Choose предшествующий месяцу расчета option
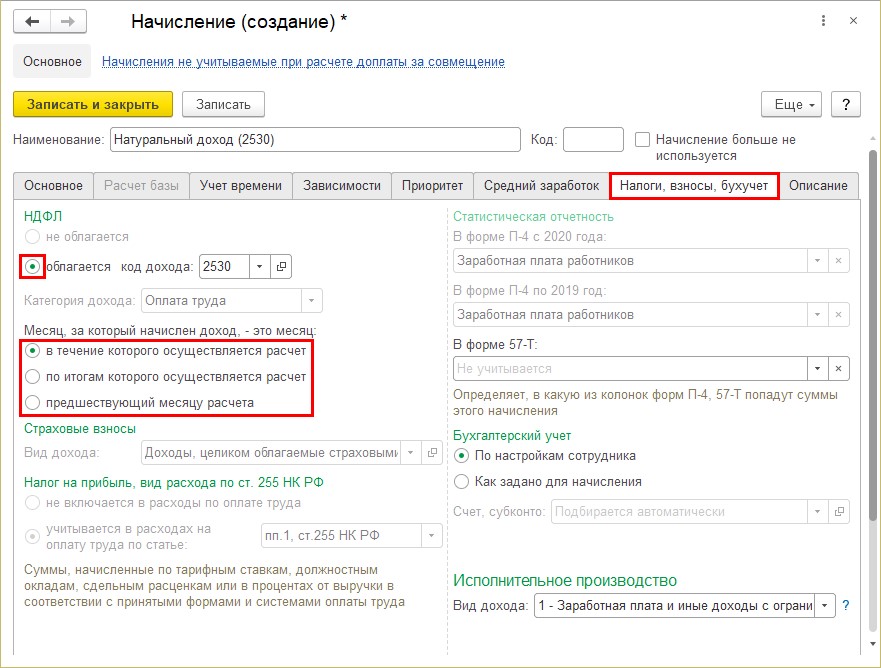 pyautogui.click(x=33, y=402)
